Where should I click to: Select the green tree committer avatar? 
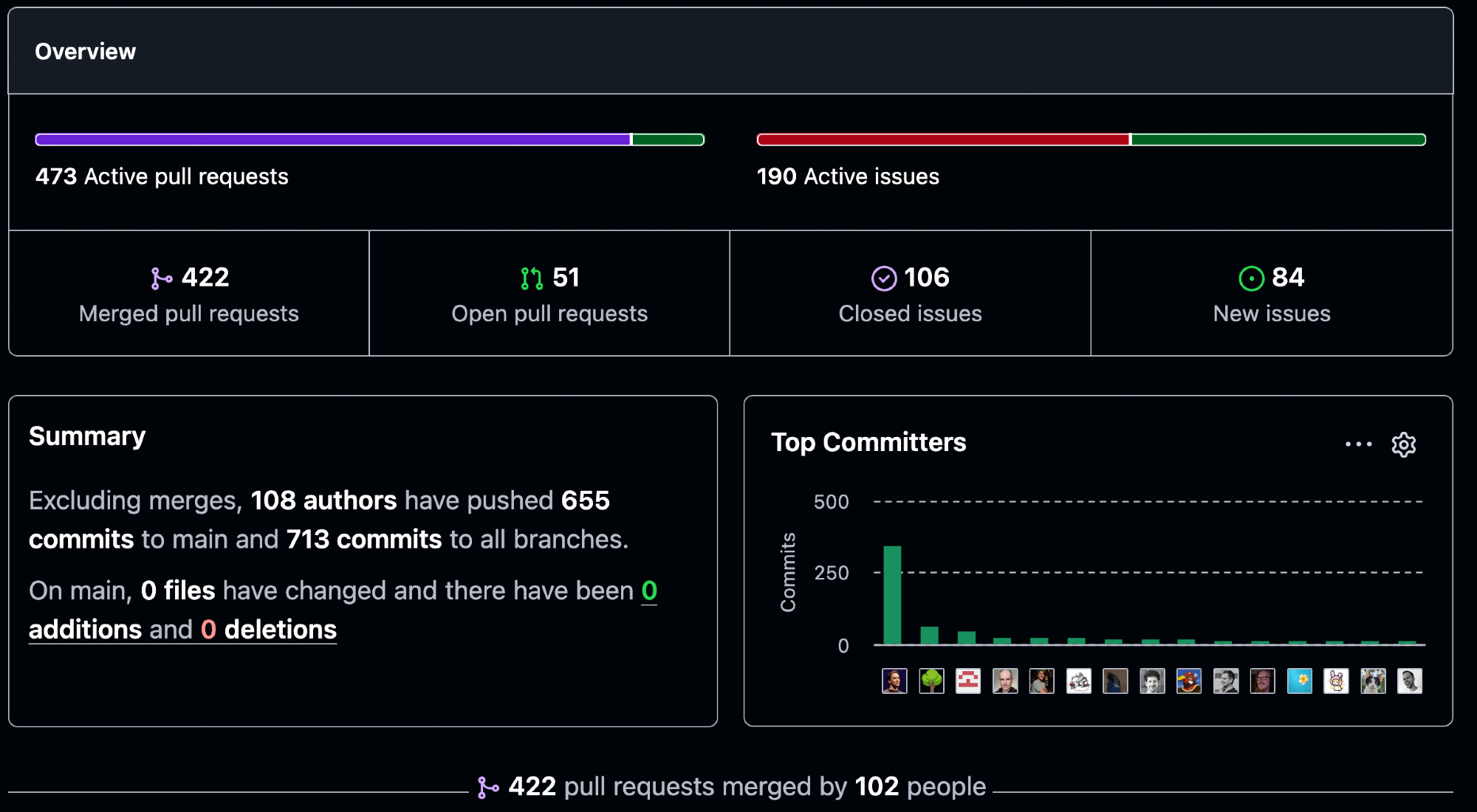coord(931,681)
